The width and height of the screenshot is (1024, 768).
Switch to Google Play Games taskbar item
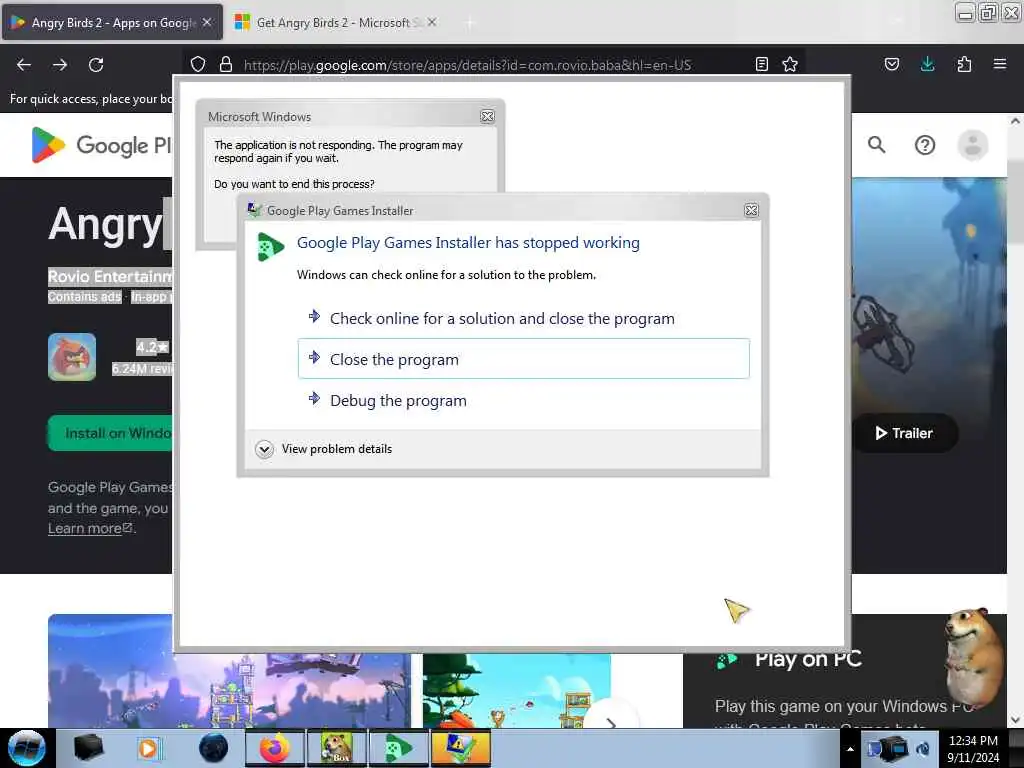click(399, 748)
